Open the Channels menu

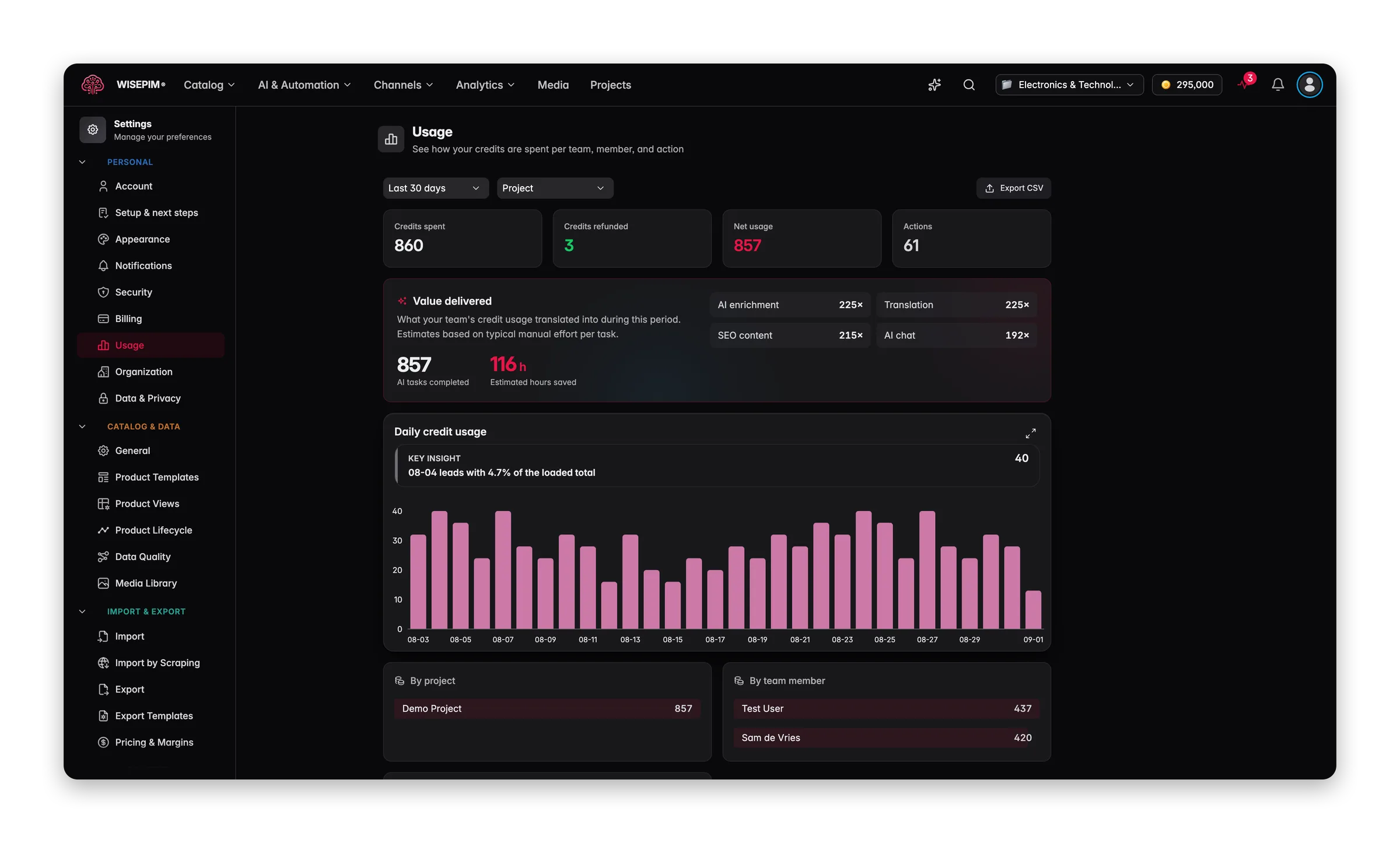(403, 85)
